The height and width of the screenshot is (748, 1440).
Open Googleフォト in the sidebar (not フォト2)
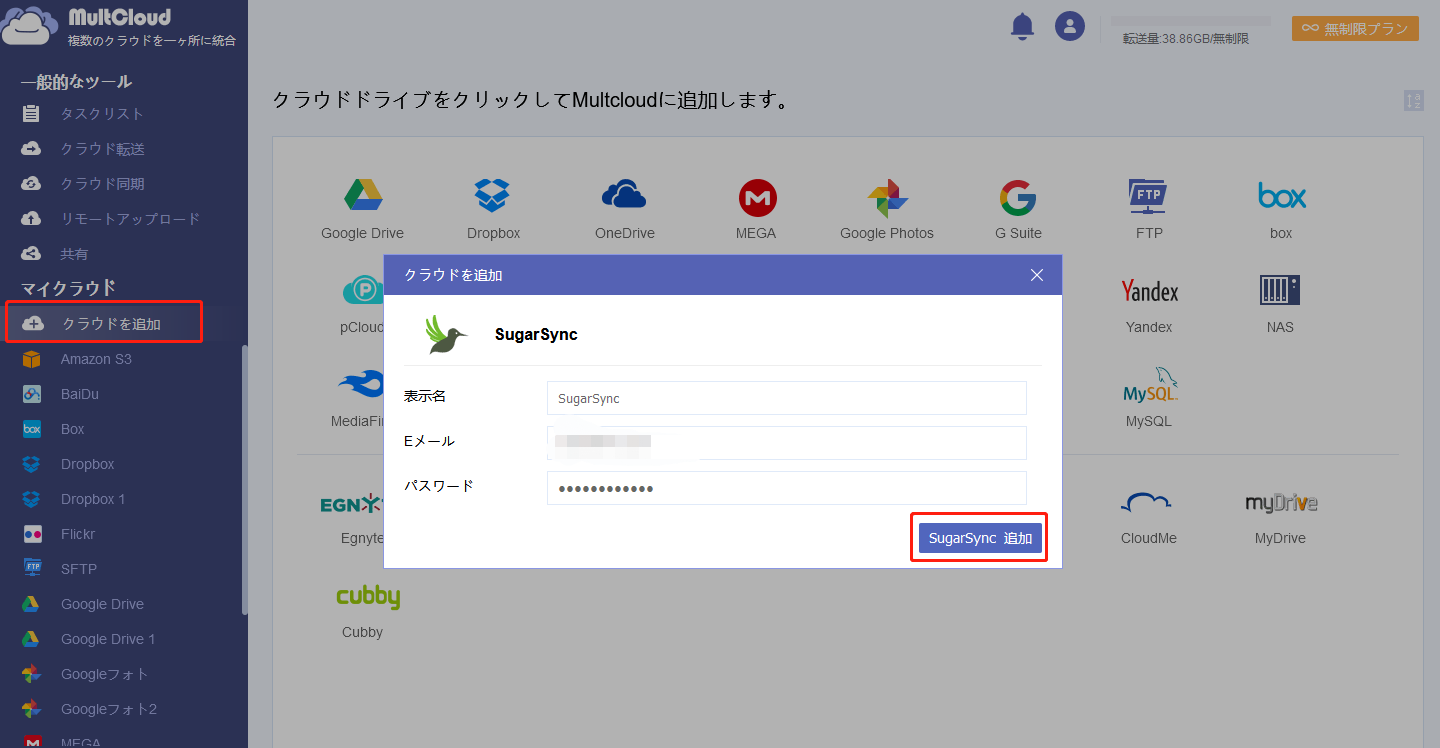pyautogui.click(x=104, y=674)
